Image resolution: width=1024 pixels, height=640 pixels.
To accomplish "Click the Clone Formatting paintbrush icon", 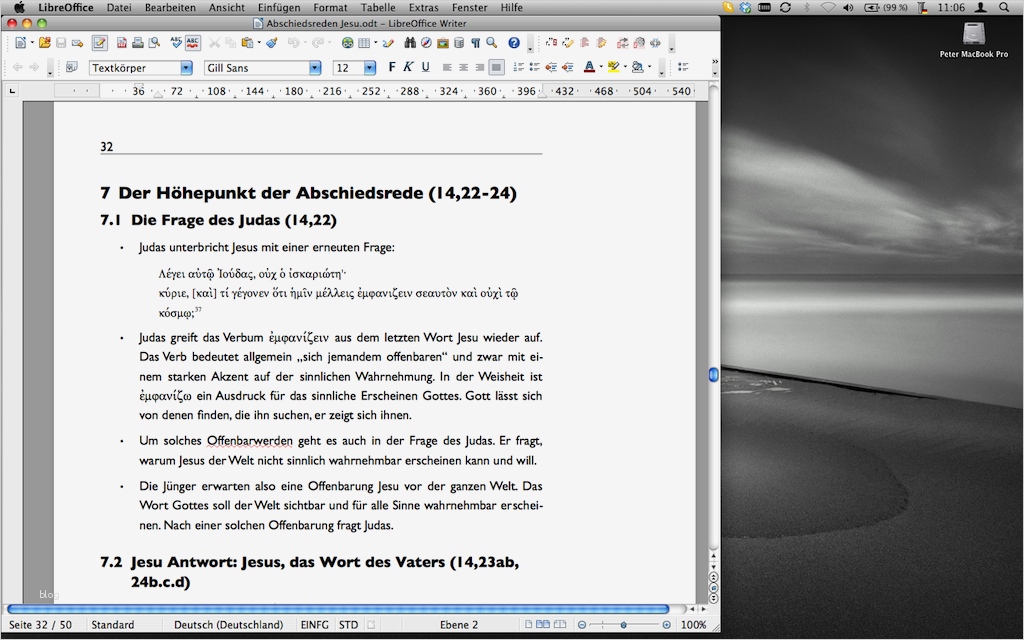I will [271, 43].
